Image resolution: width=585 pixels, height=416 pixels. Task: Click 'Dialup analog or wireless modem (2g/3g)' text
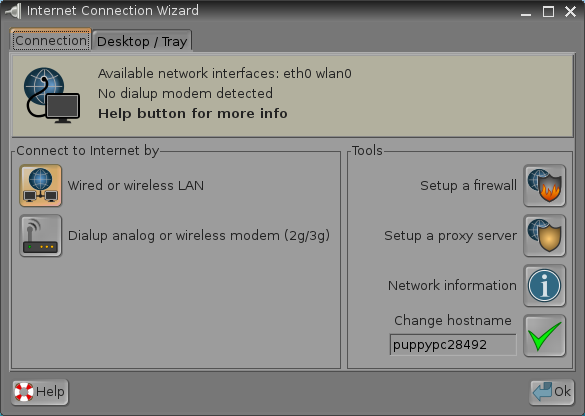[199, 236]
